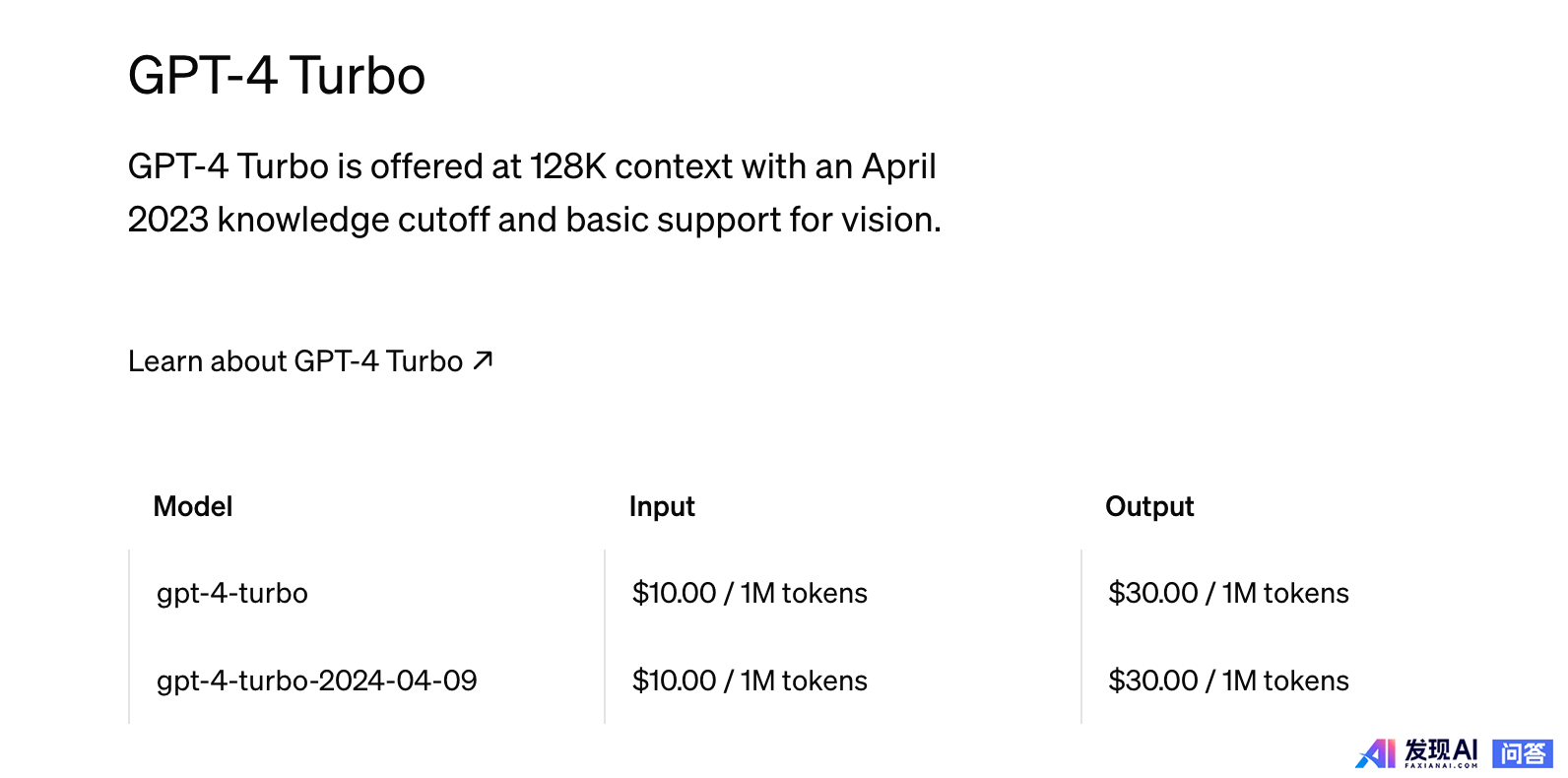The image size is (1568, 778).
Task: Open the Learn about GPT-4 Turbo link
Action: [310, 361]
